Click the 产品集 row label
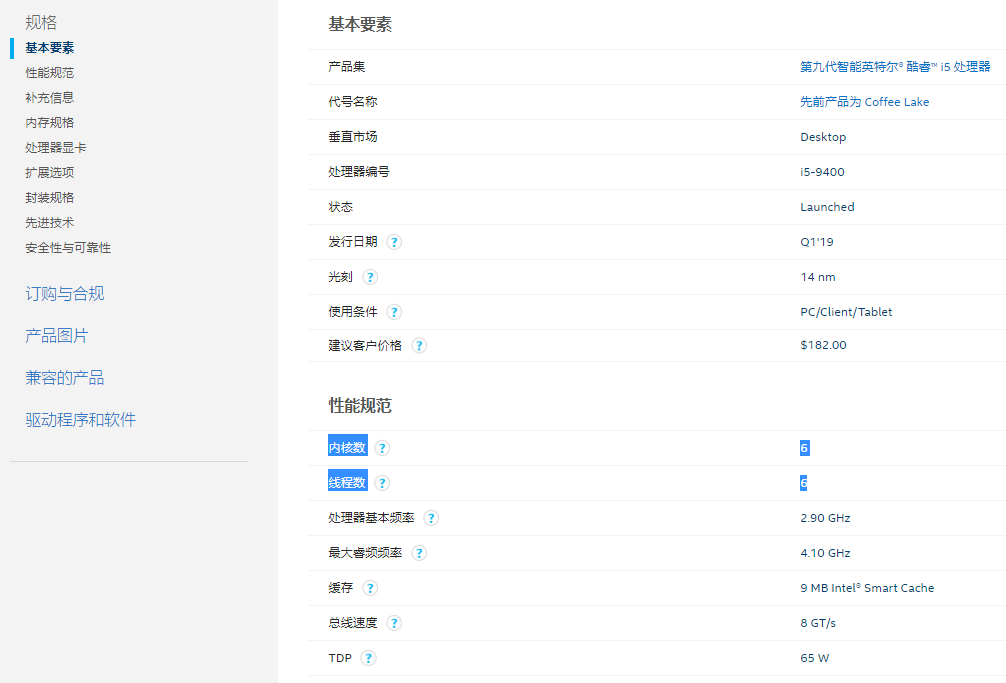This screenshot has width=1006, height=683. 346,67
